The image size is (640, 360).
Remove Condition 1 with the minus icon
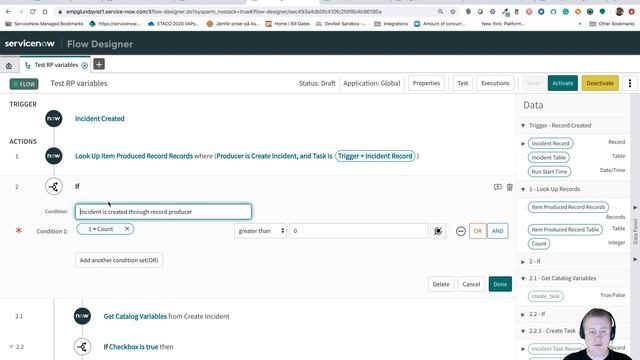coord(461,231)
